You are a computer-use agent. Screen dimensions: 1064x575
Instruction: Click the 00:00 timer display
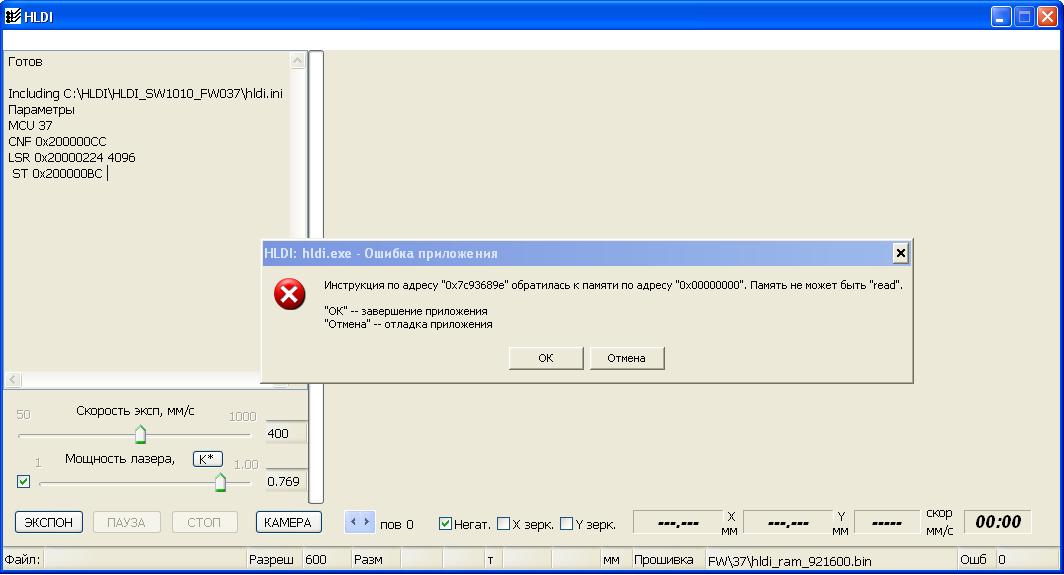pyautogui.click(x=998, y=521)
